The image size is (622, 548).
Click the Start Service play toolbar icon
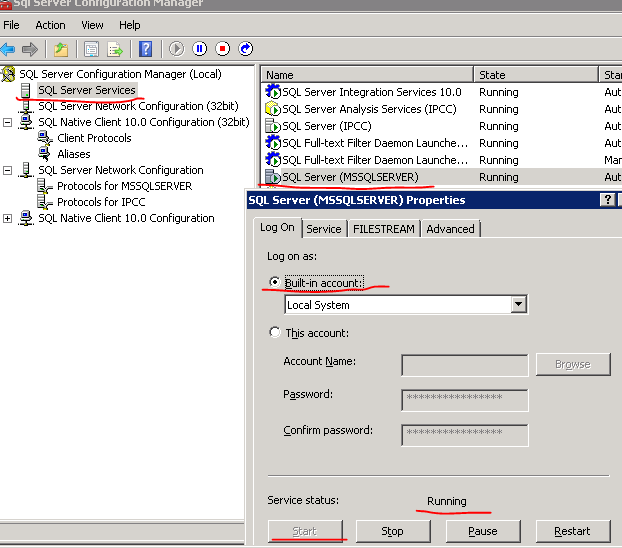pos(177,49)
